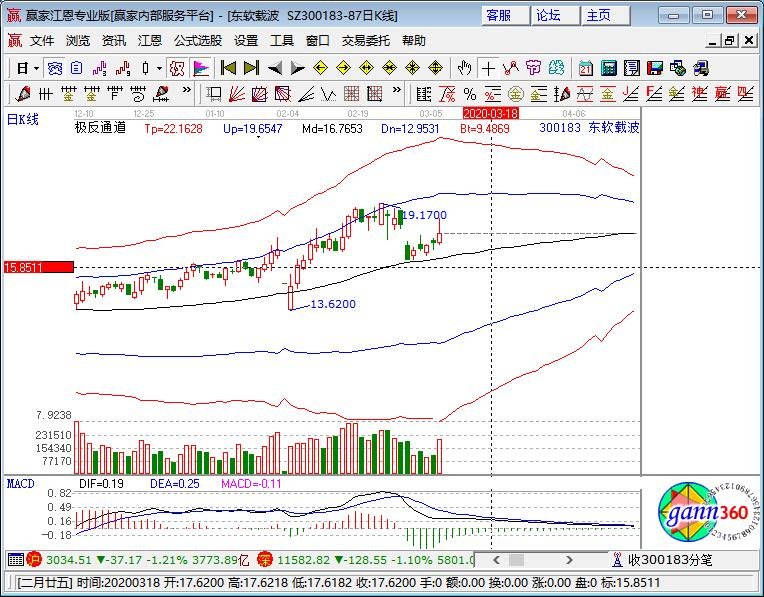Click the 日K线 chart label
Screen dimensions: 764x597
[x=22, y=119]
